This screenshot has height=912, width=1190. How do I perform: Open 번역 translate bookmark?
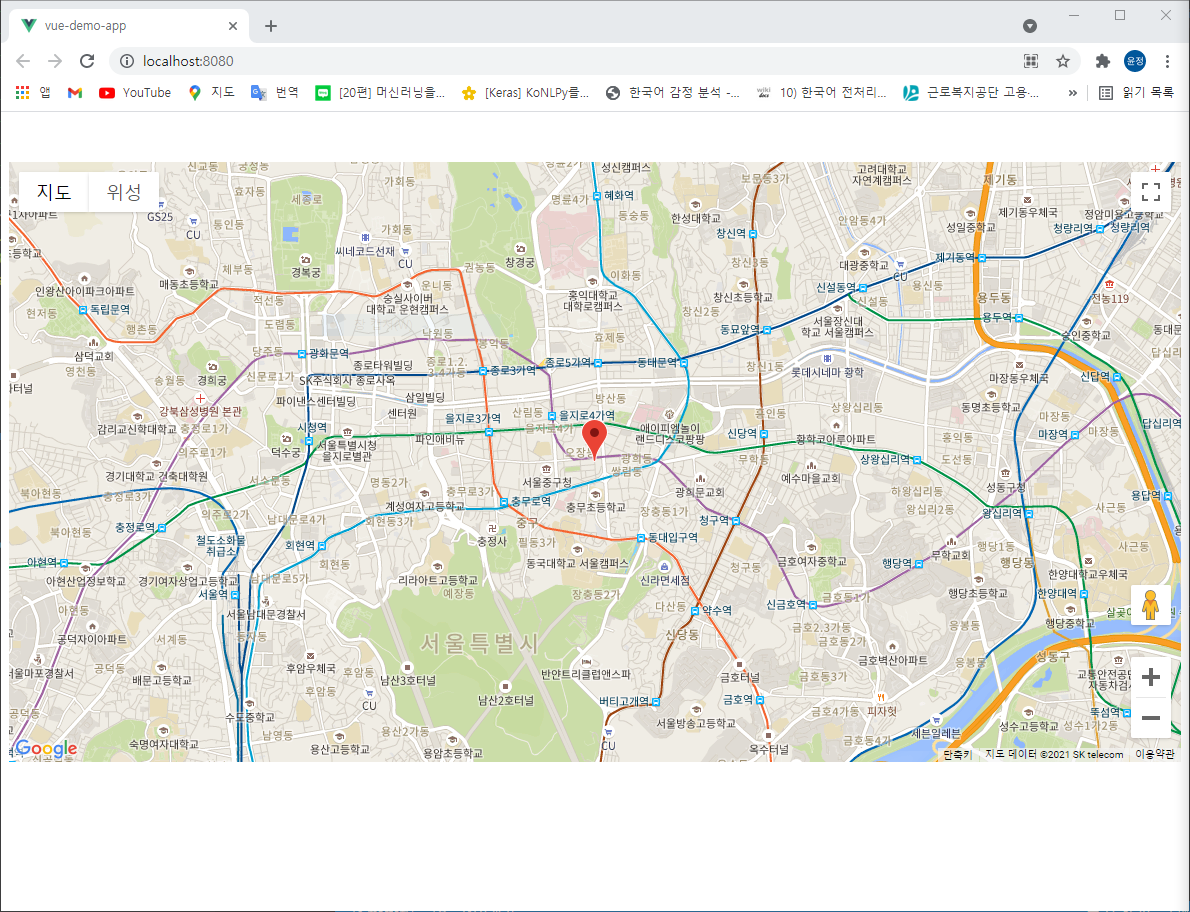pyautogui.click(x=275, y=93)
